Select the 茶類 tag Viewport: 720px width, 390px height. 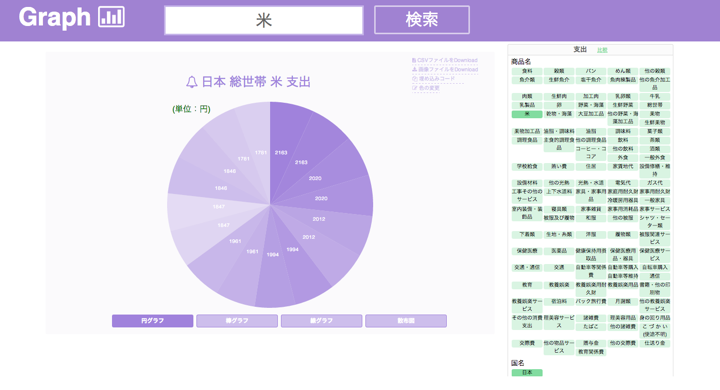(655, 140)
